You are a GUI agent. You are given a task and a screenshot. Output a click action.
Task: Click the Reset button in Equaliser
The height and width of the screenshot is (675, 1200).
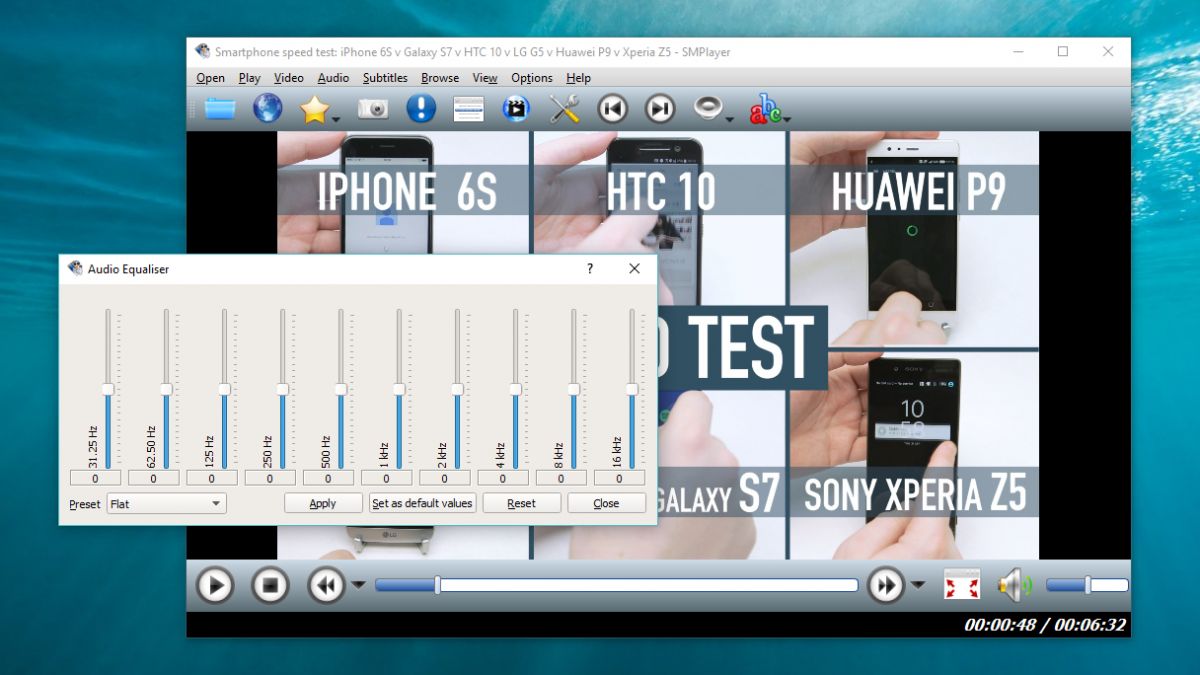[521, 503]
